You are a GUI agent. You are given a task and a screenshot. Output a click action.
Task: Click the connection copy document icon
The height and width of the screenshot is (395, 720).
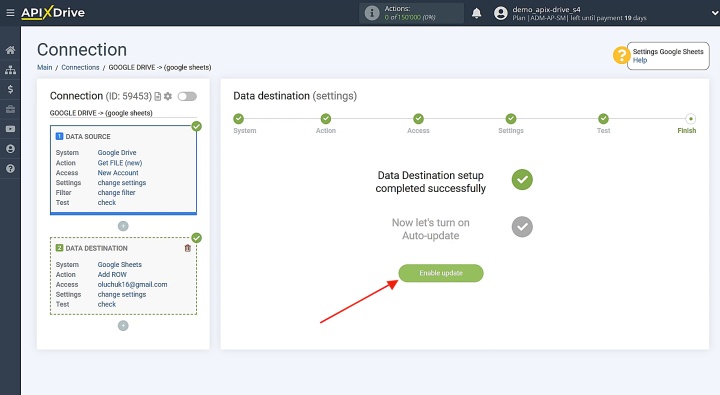coord(158,96)
